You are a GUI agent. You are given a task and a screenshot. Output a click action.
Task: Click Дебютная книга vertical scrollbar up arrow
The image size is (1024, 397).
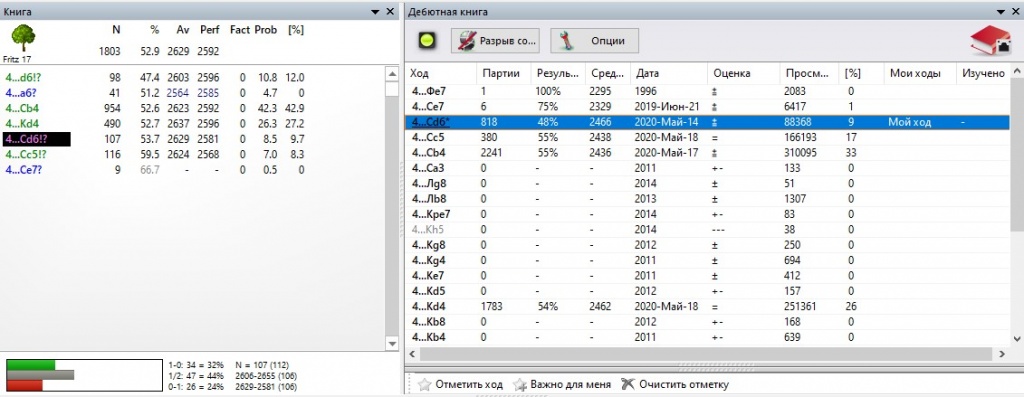(x=1017, y=72)
